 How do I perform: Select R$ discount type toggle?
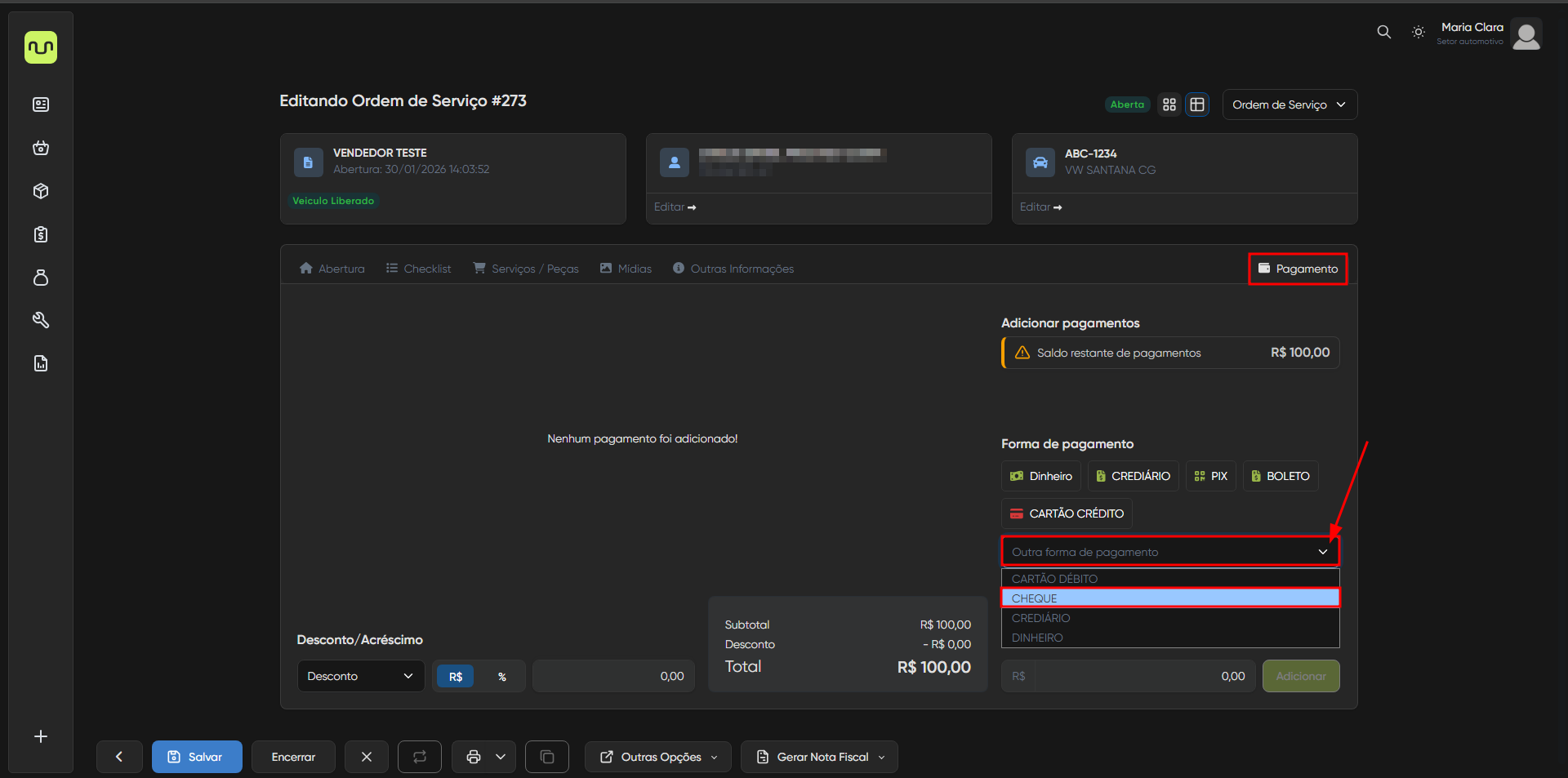(456, 677)
